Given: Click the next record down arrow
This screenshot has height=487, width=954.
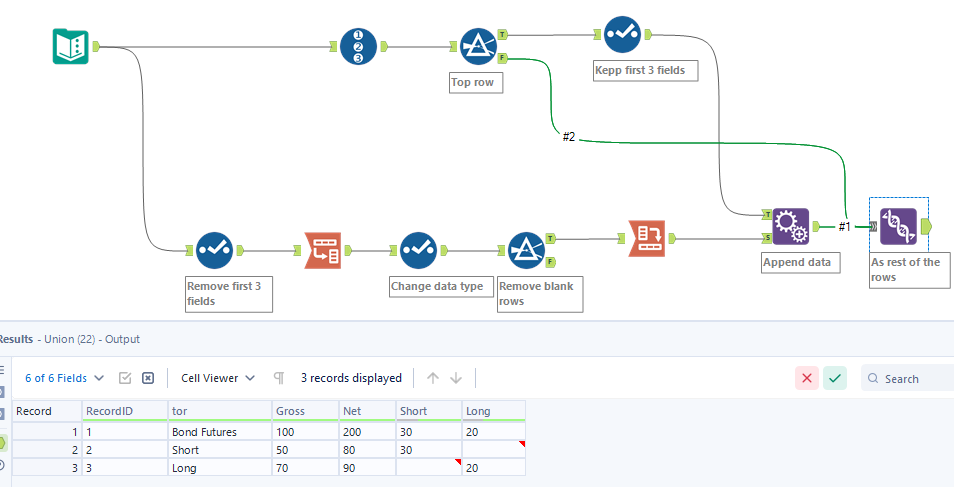Looking at the screenshot, I should (x=456, y=378).
